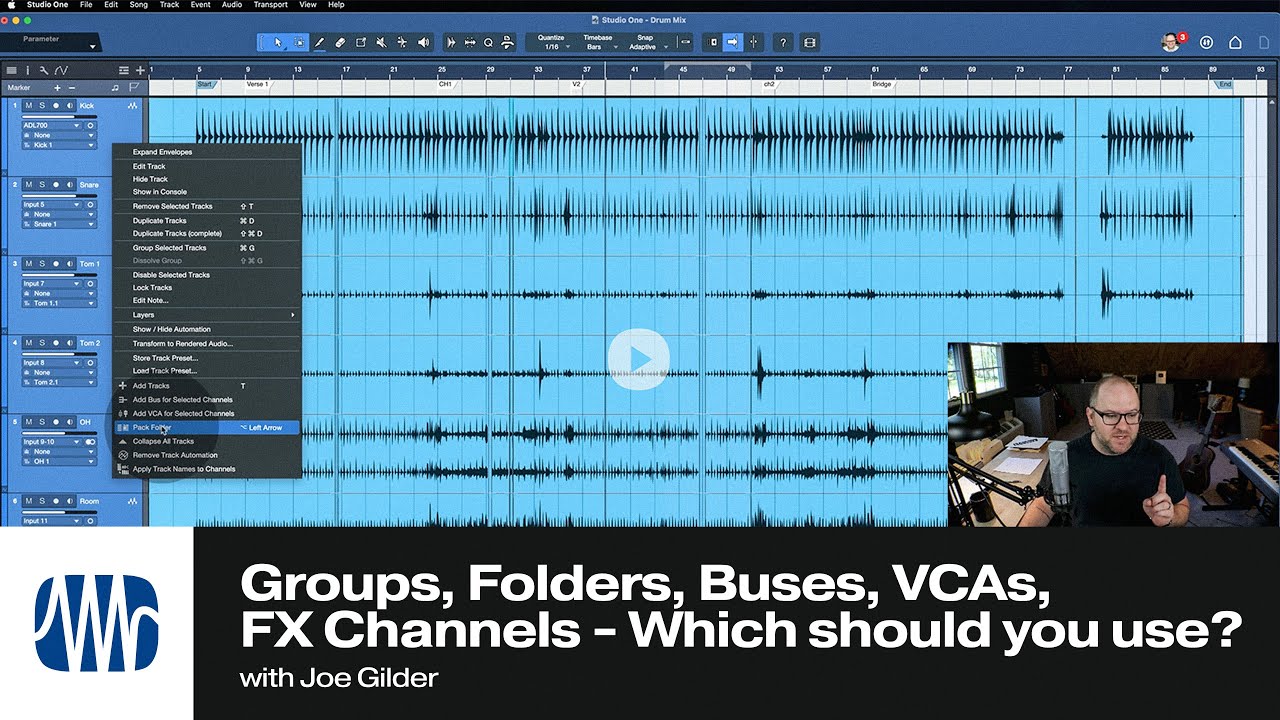Solo the Room track

click(x=42, y=501)
